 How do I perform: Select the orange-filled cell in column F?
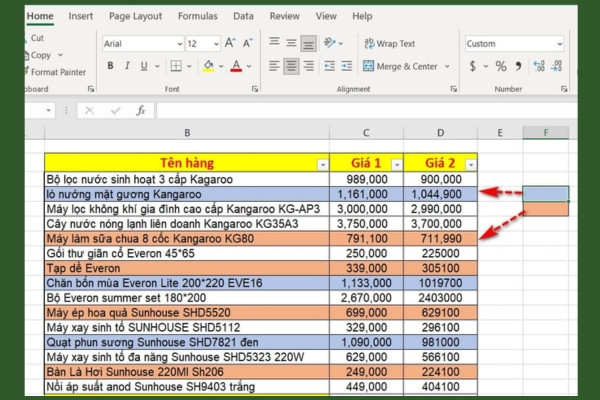click(x=546, y=209)
